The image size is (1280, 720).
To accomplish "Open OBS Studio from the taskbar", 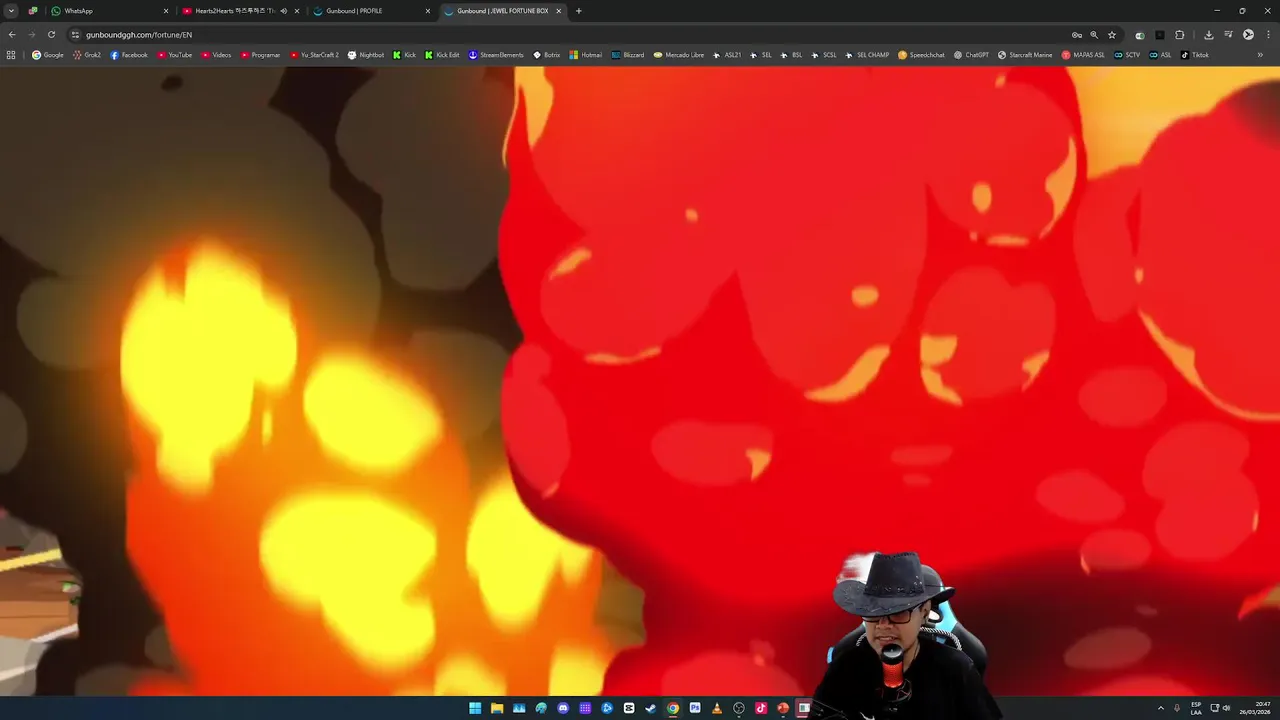I will click(x=739, y=708).
